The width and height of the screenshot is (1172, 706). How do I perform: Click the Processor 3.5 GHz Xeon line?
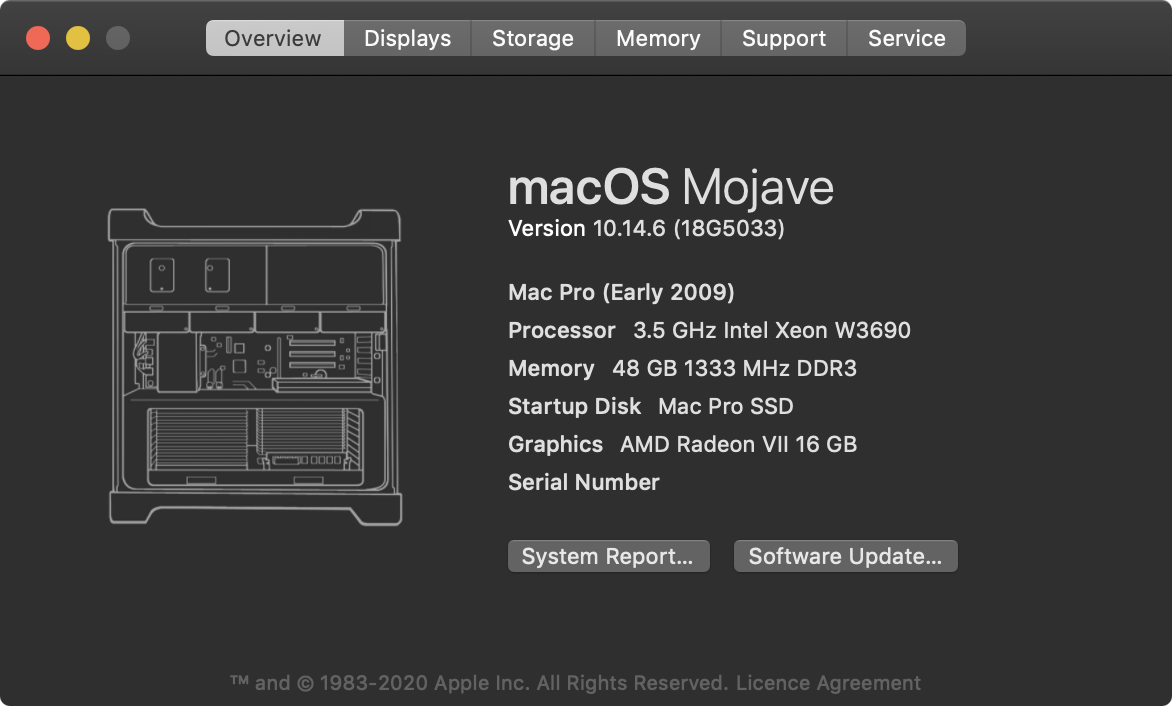pyautogui.click(x=709, y=331)
